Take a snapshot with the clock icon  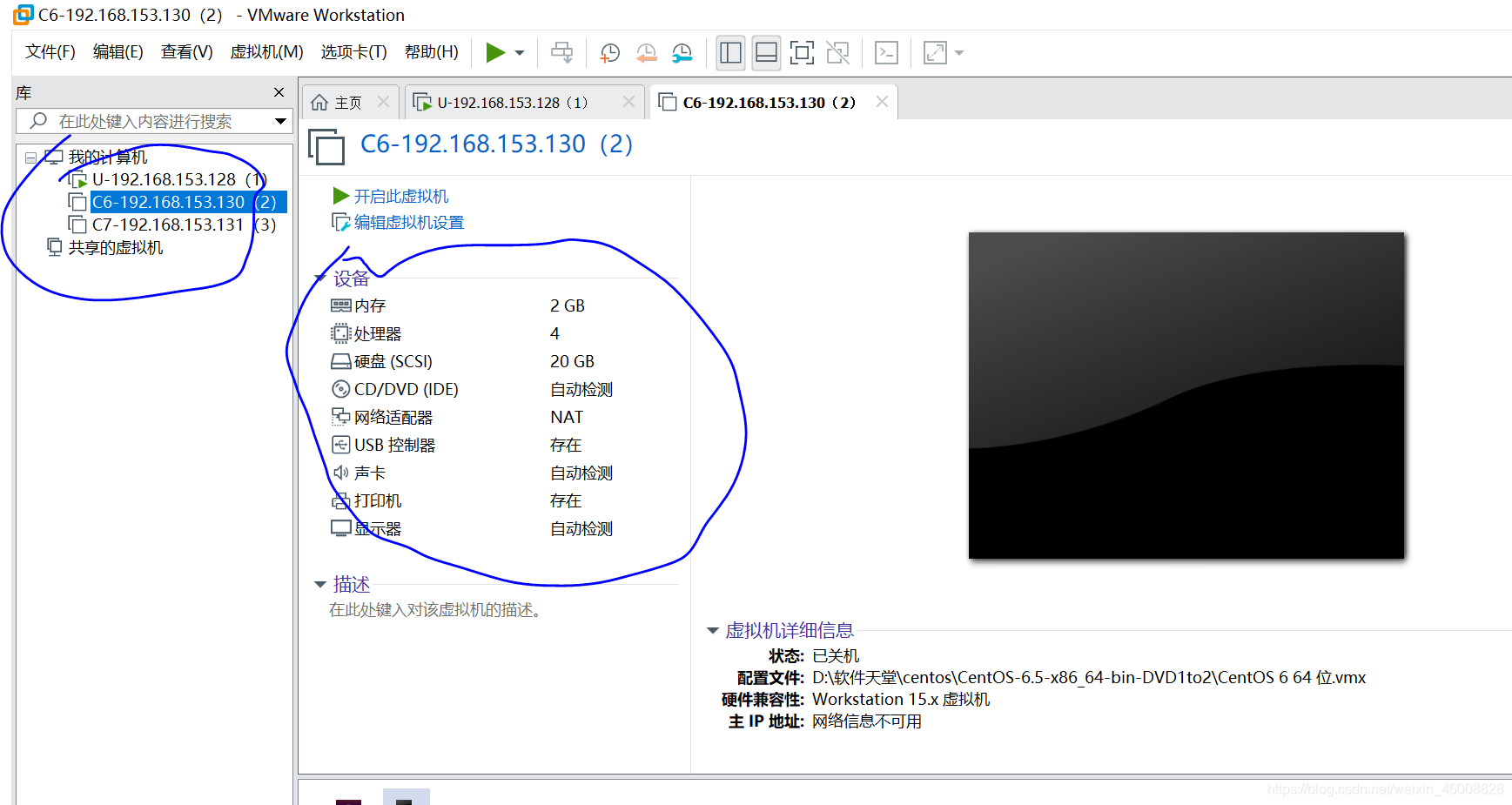610,53
